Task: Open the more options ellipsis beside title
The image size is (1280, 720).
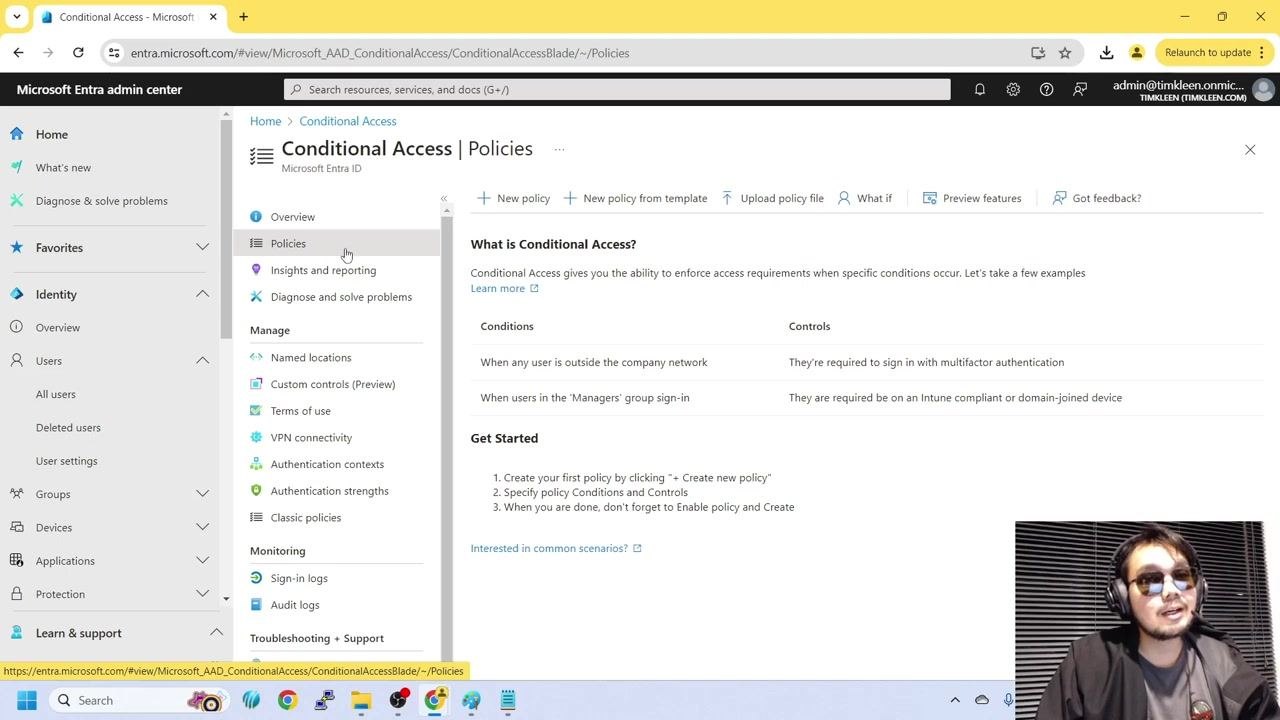Action: click(x=559, y=149)
